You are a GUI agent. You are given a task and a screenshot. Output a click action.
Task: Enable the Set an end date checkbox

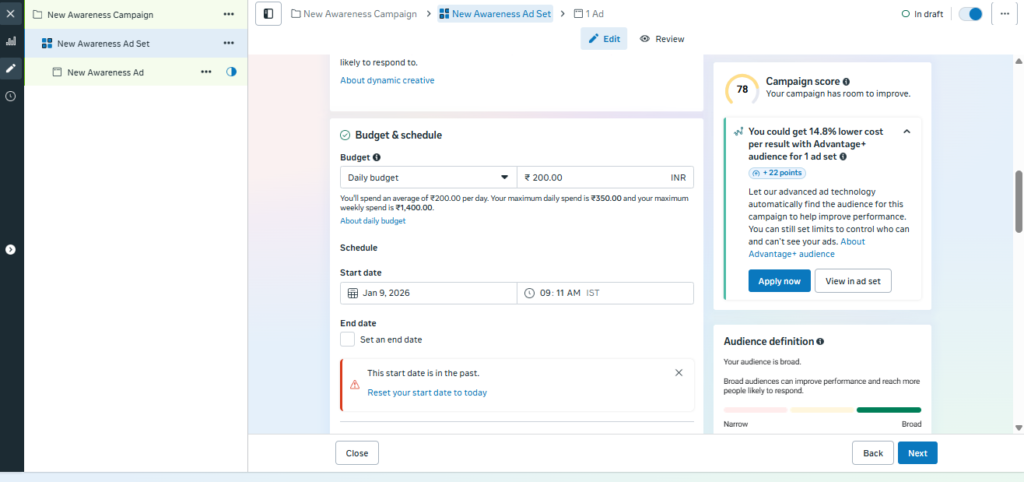(x=347, y=339)
